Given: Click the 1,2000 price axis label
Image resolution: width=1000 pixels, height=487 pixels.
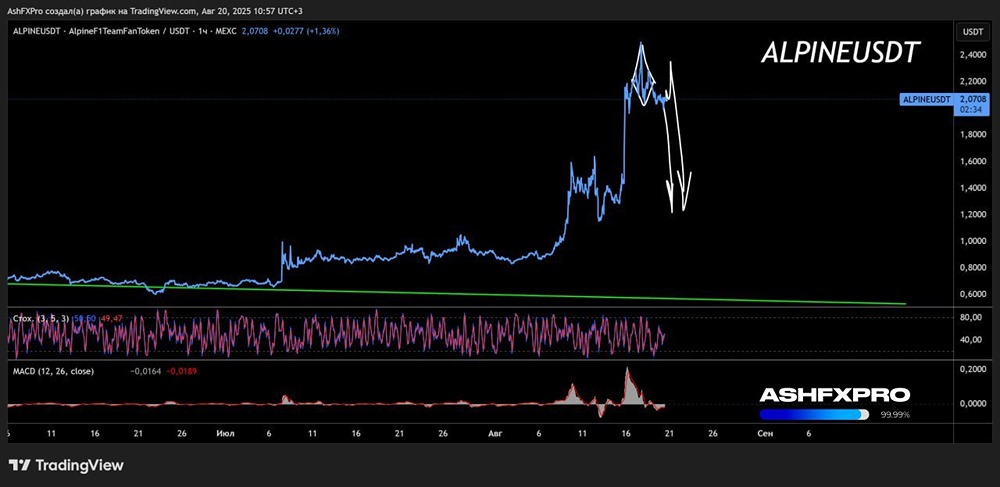Looking at the screenshot, I should point(974,214).
